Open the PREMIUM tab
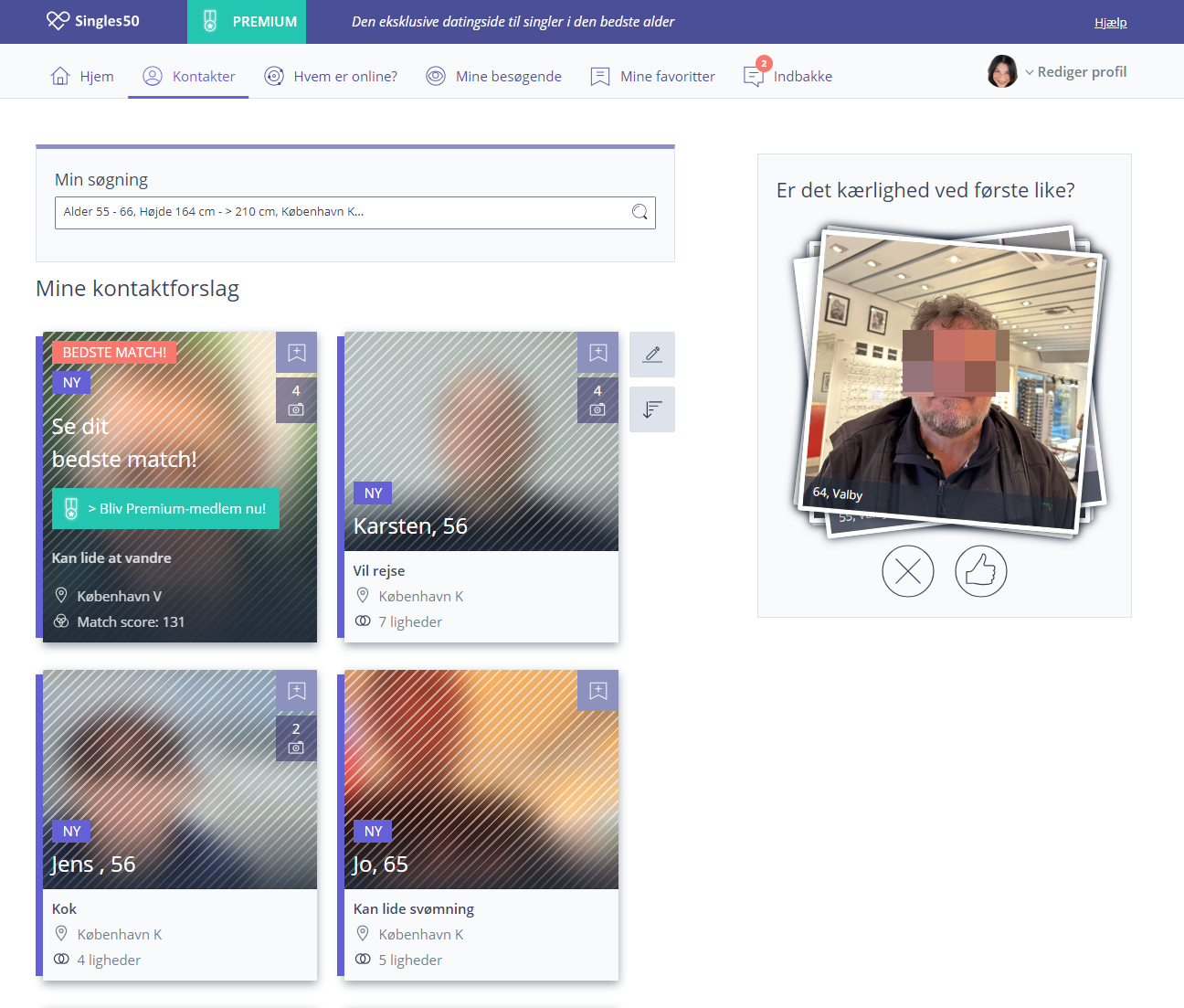 (247, 22)
